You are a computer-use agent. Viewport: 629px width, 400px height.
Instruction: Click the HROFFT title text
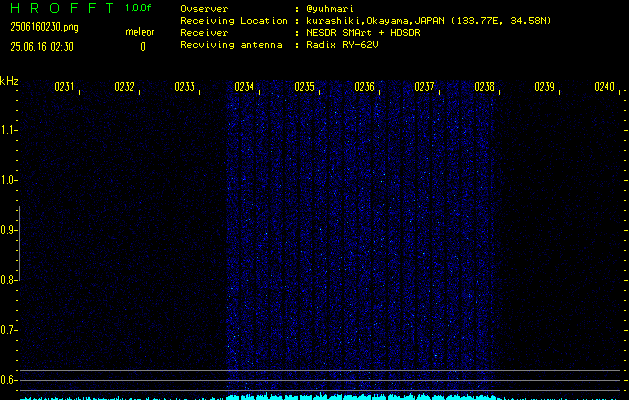tap(62, 8)
